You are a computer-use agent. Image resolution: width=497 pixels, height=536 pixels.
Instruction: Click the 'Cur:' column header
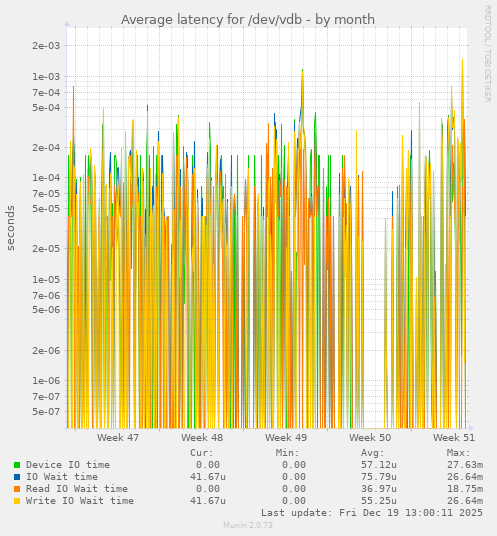point(202,453)
